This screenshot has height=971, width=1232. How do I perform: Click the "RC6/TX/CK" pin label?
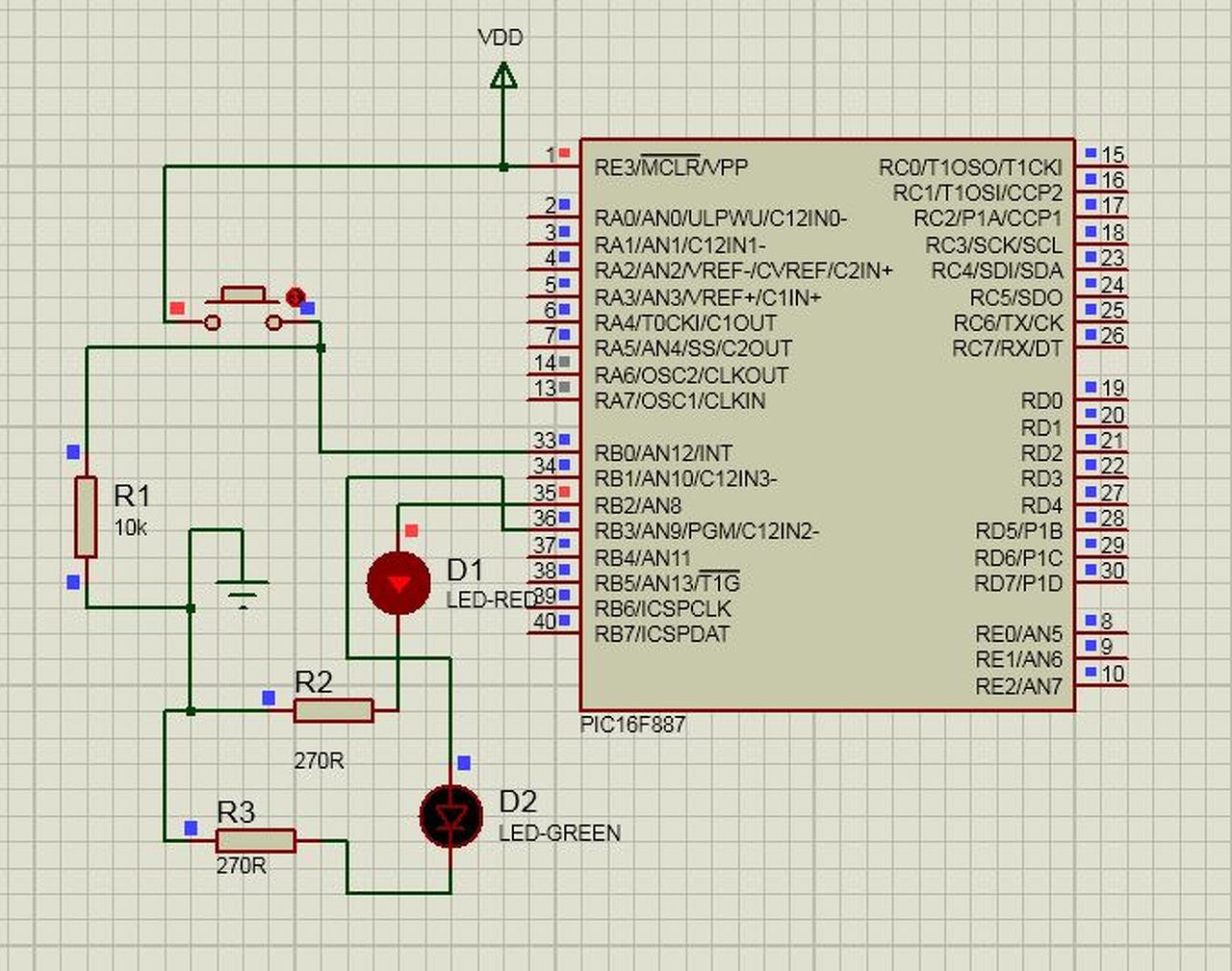coord(1009,322)
